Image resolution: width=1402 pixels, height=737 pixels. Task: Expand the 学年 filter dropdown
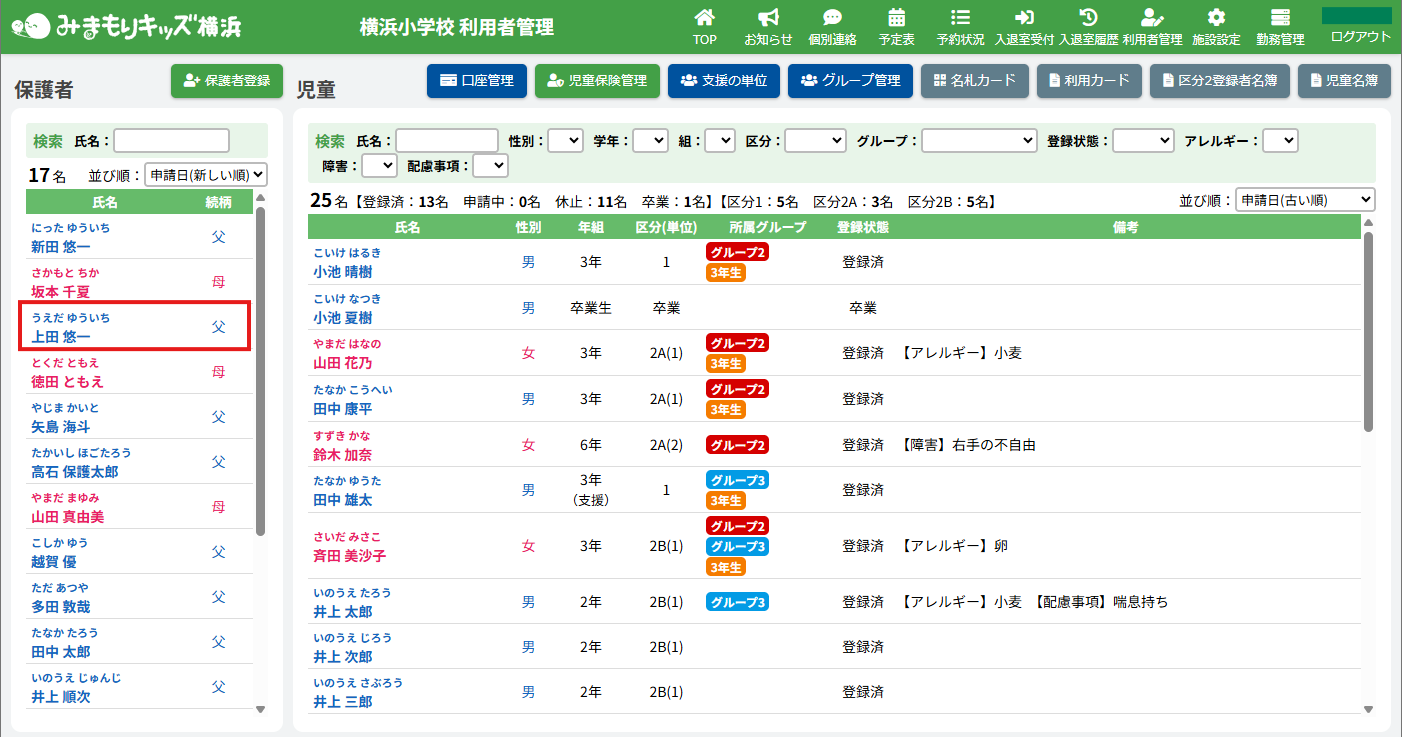(x=650, y=141)
